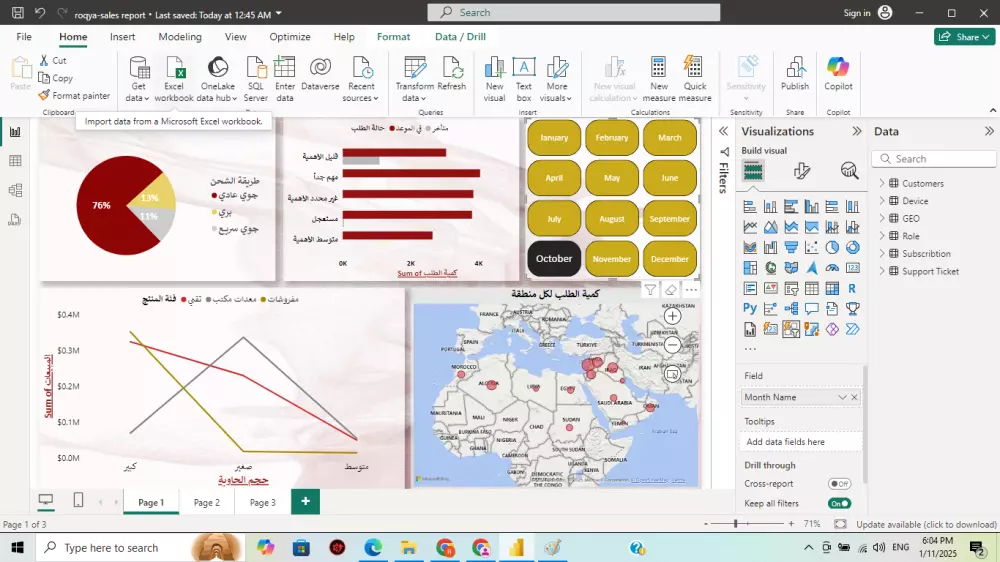
Task: Insert a Text box
Action: (524, 78)
